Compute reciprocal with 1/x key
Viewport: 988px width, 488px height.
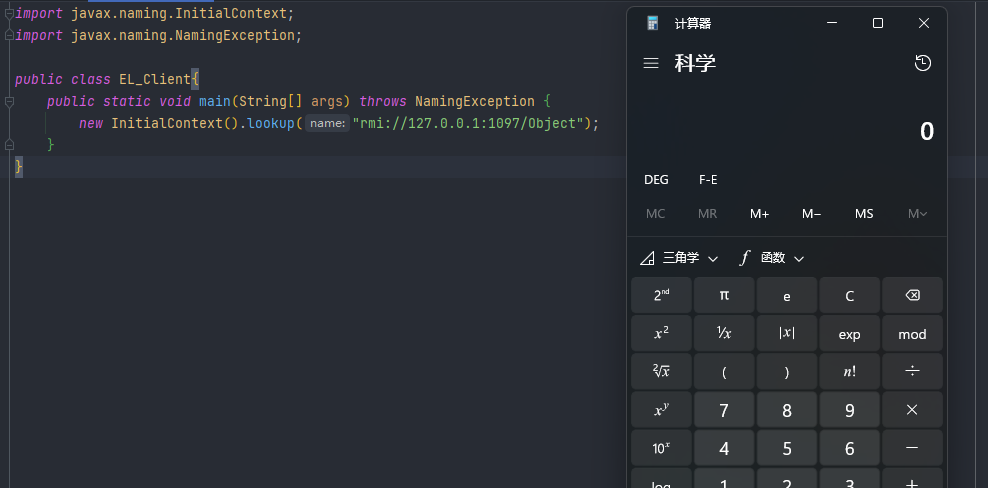click(724, 334)
